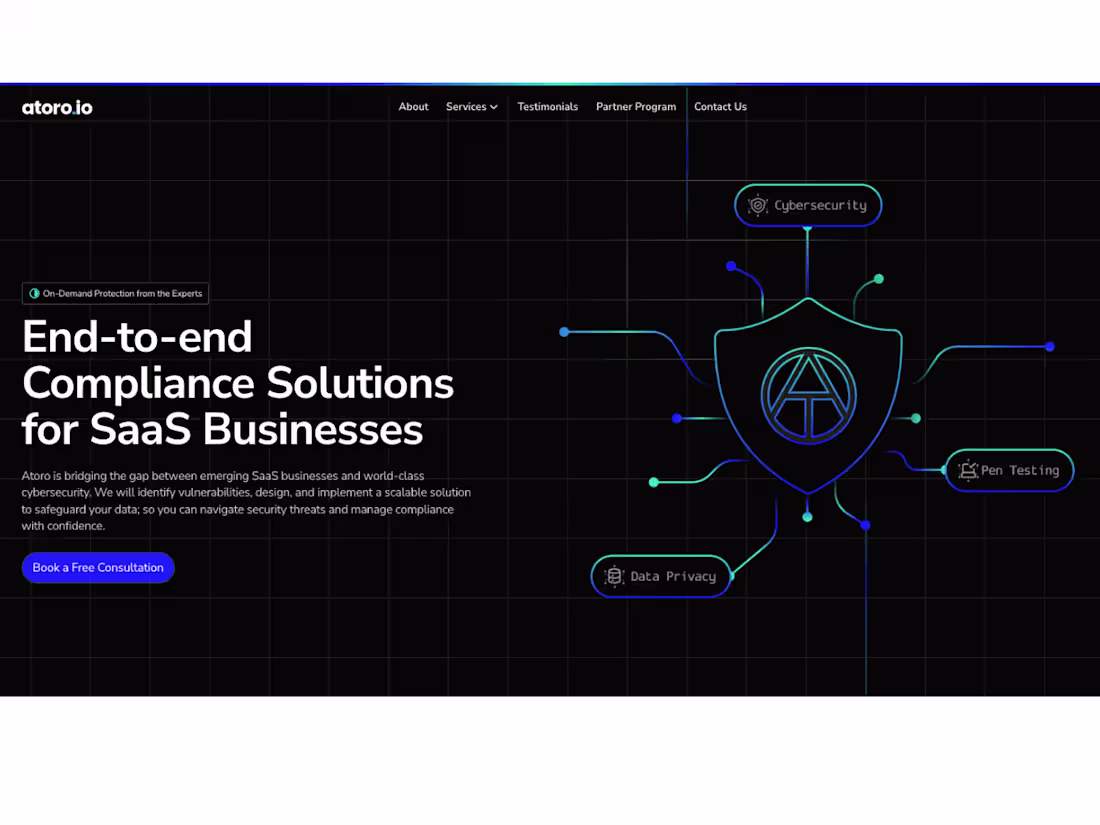Image resolution: width=1100 pixels, height=825 pixels.
Task: Click Contact Us in the navbar
Action: [720, 107]
